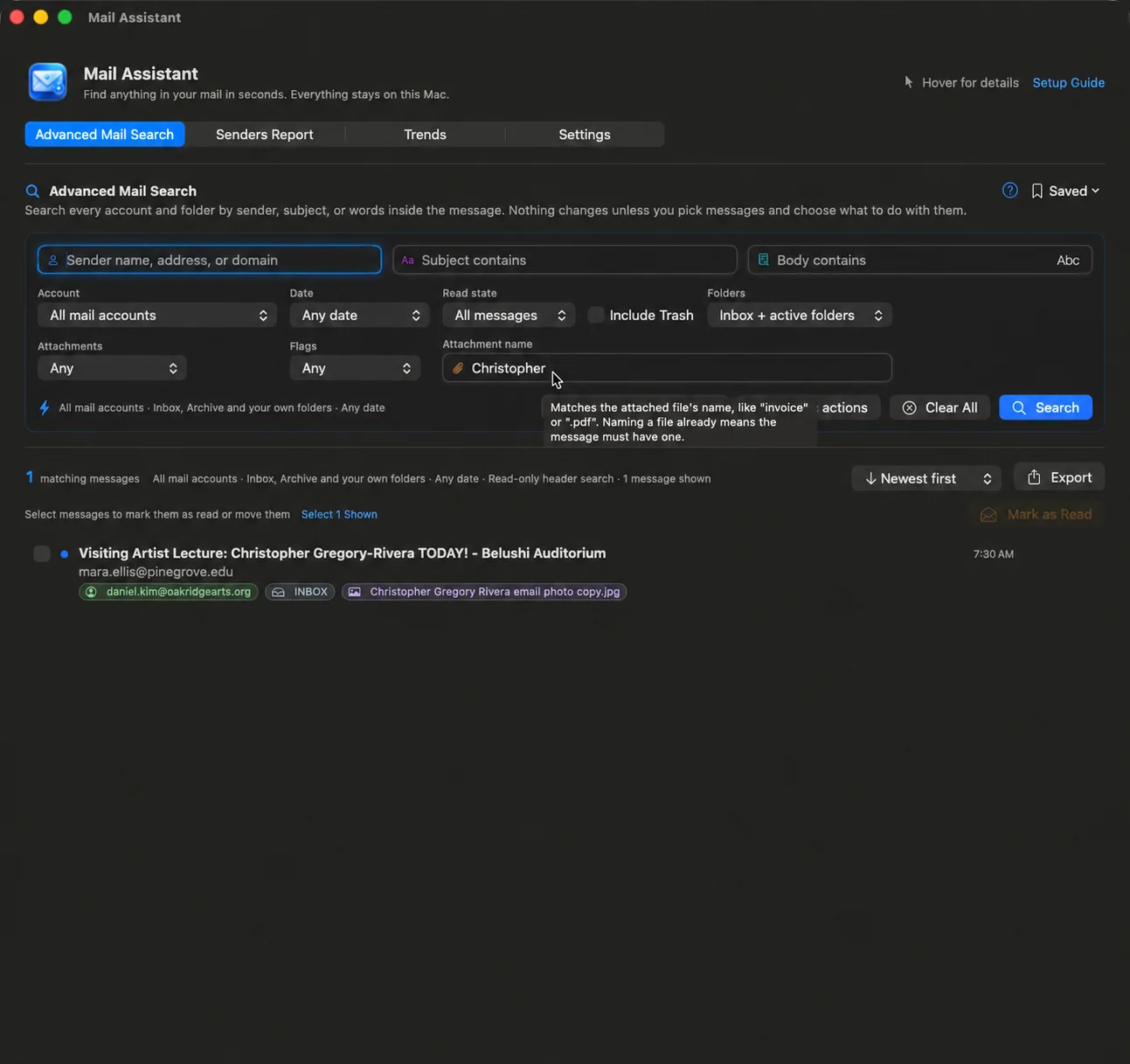Switch to the Senders Report tab
The height and width of the screenshot is (1064, 1130).
coord(265,134)
